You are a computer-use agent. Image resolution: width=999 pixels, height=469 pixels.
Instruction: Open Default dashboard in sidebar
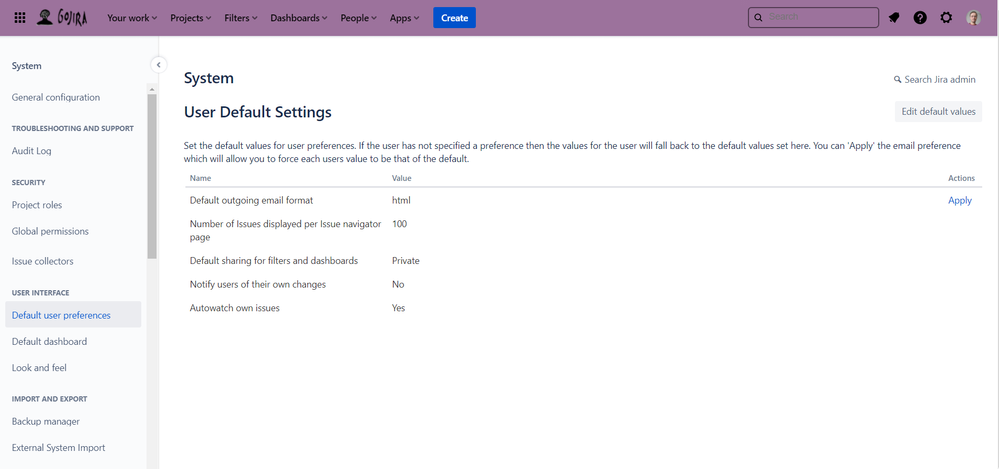pyautogui.click(x=49, y=342)
